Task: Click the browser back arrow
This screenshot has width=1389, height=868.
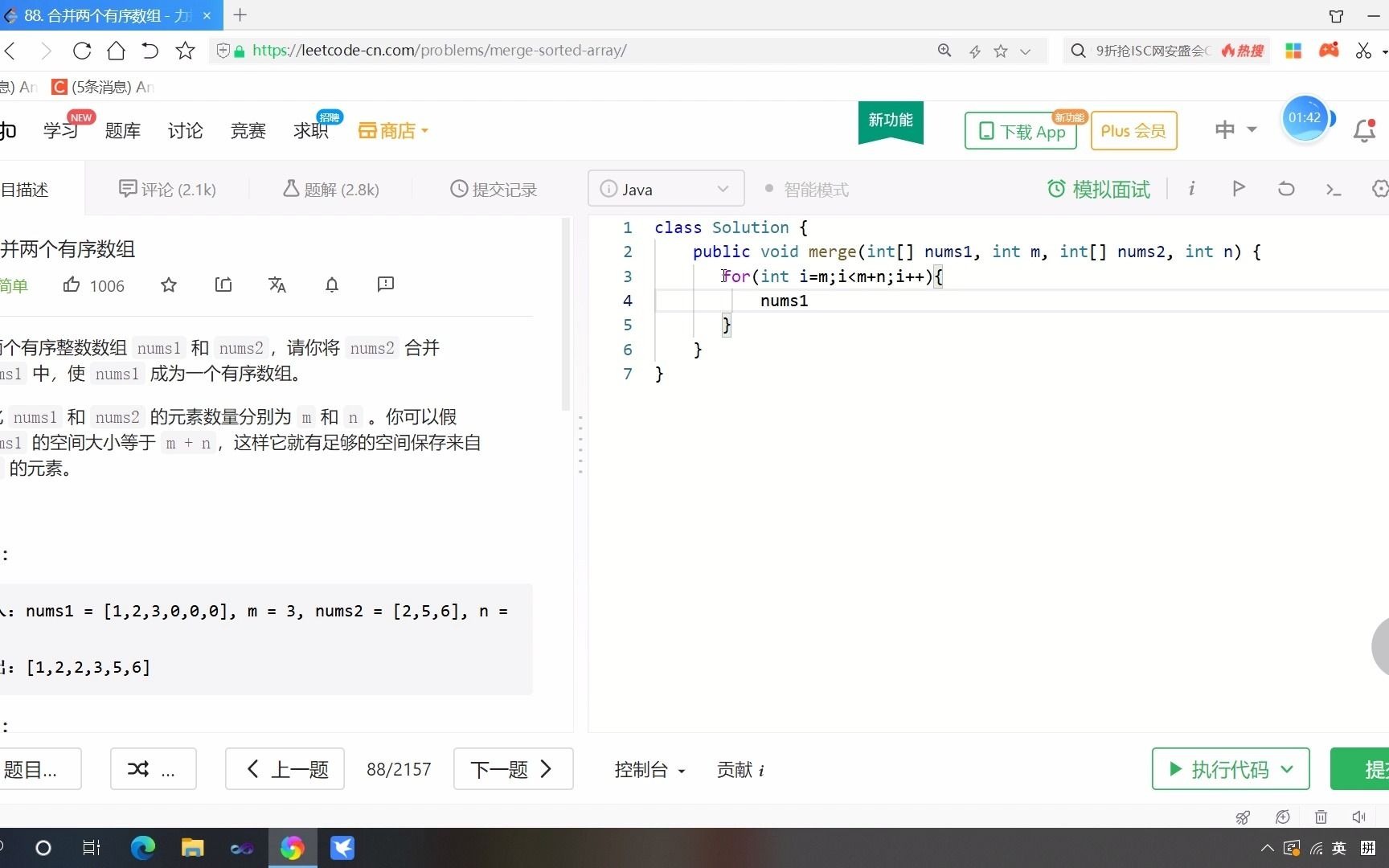Action: (10, 51)
